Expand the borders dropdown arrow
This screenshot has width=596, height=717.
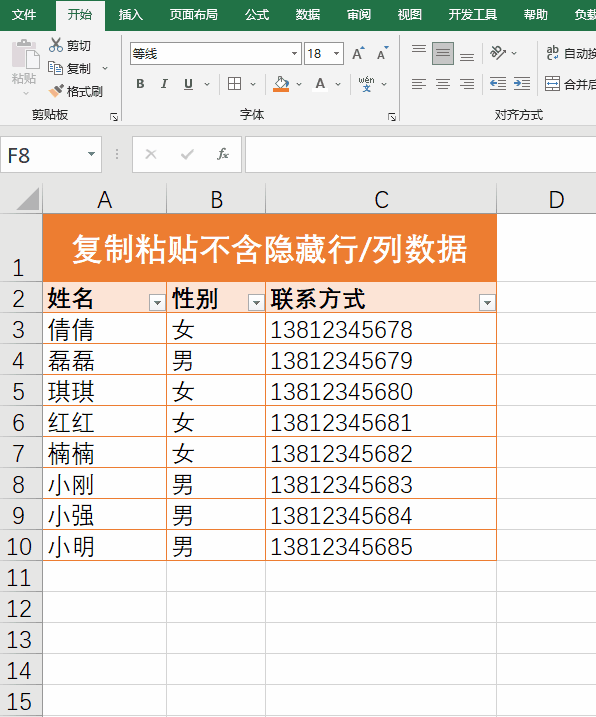253,84
